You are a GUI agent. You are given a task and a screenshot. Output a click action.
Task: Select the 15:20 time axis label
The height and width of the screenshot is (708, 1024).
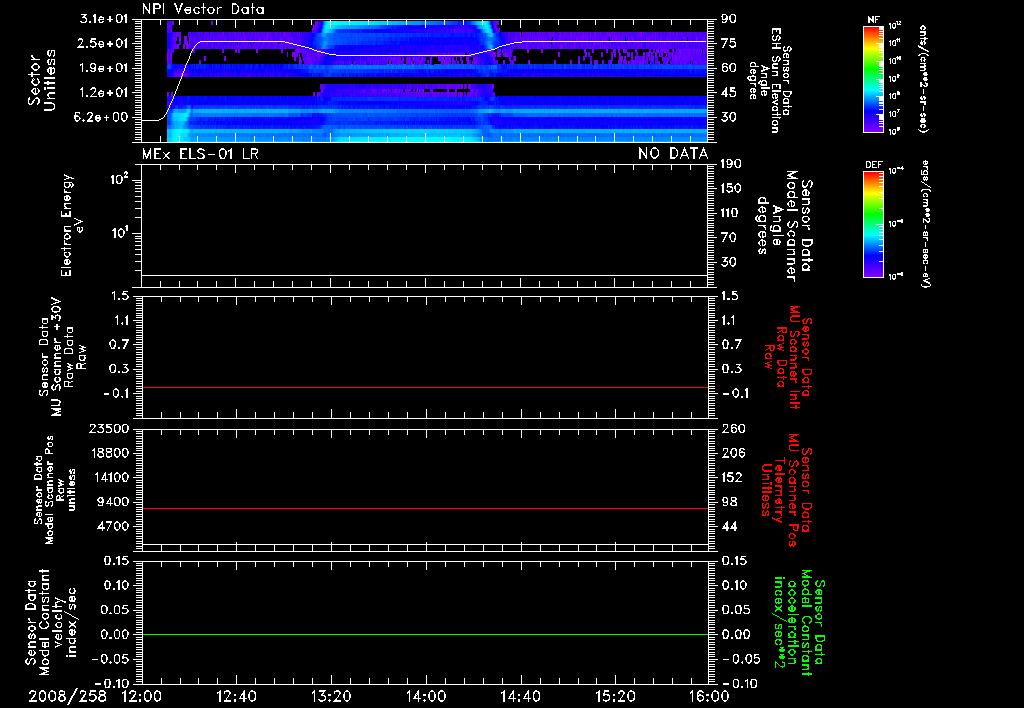615,696
